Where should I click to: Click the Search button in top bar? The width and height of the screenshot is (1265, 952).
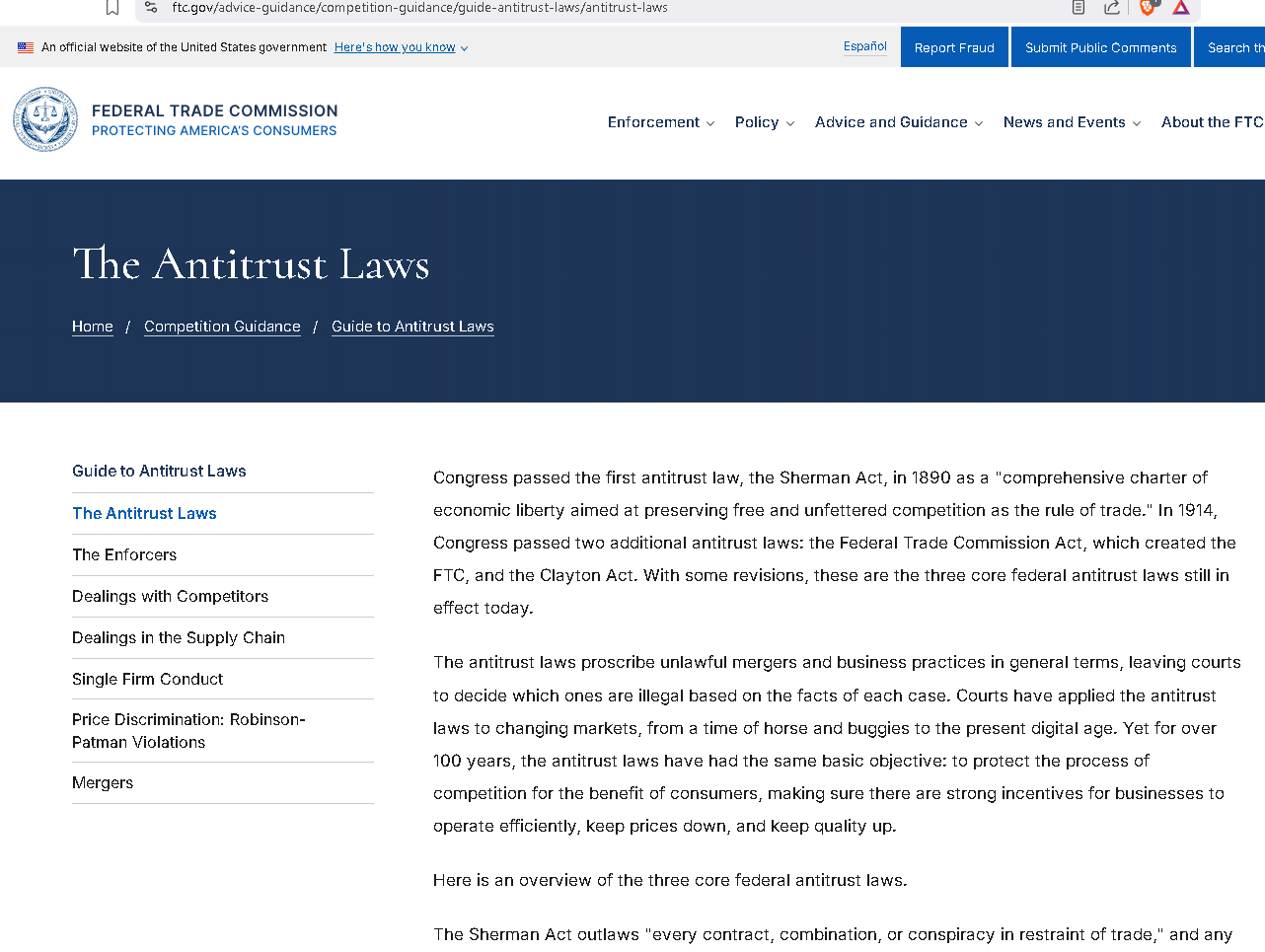[1230, 47]
